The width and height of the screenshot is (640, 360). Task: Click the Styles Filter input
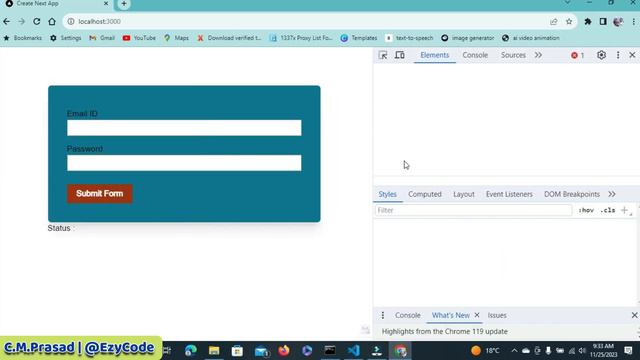(473, 210)
